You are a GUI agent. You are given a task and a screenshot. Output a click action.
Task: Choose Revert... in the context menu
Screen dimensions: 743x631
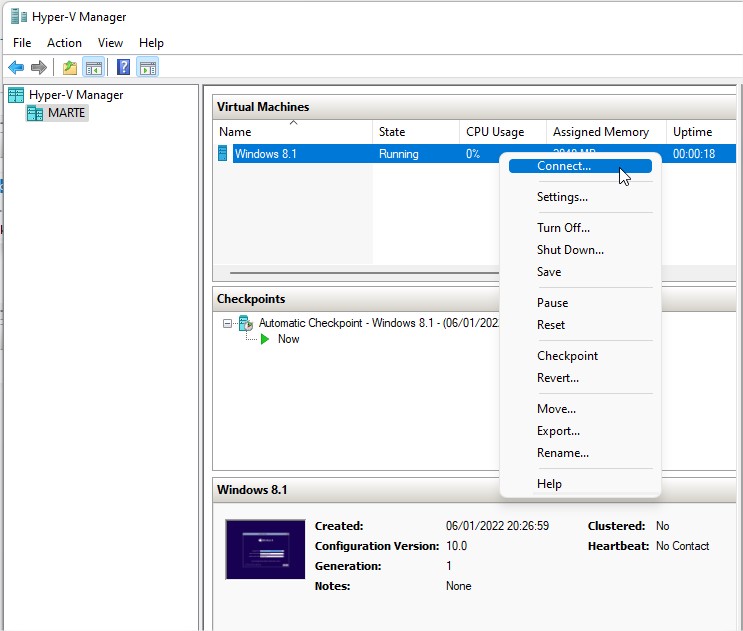[580, 378]
